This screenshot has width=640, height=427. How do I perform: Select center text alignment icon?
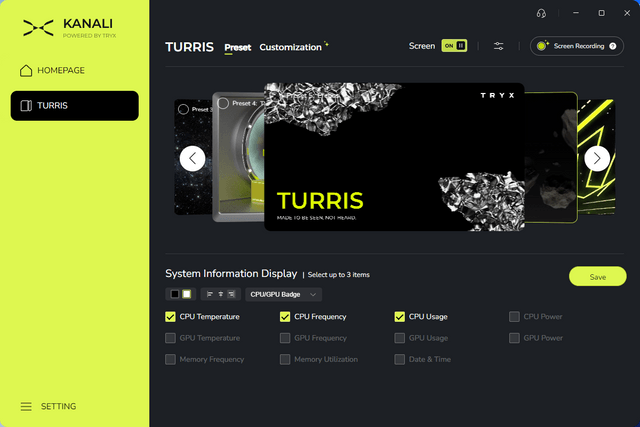click(x=220, y=294)
